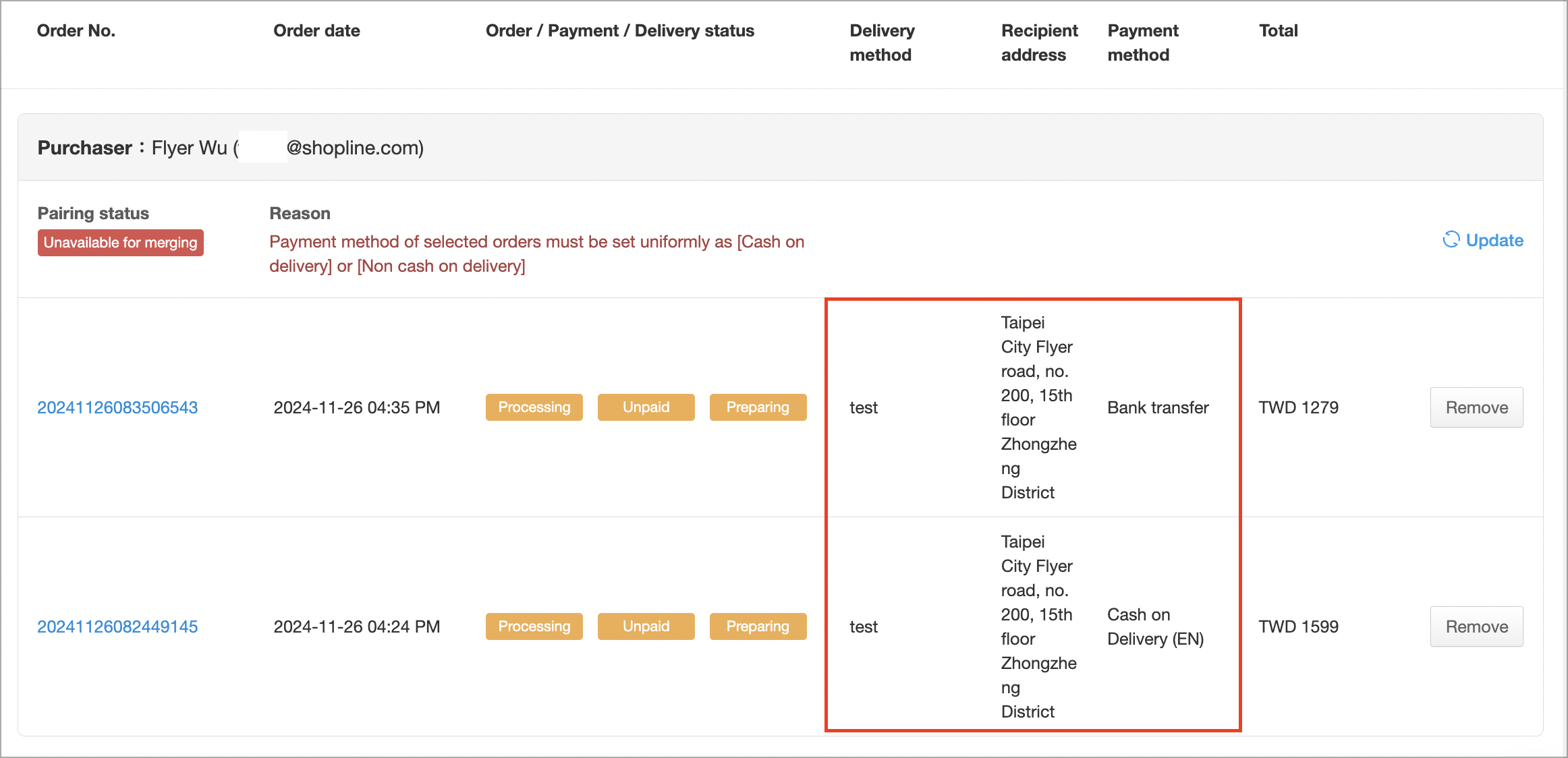Click the Payment method column header
Viewport: 1568px width, 758px height.
[x=1142, y=42]
